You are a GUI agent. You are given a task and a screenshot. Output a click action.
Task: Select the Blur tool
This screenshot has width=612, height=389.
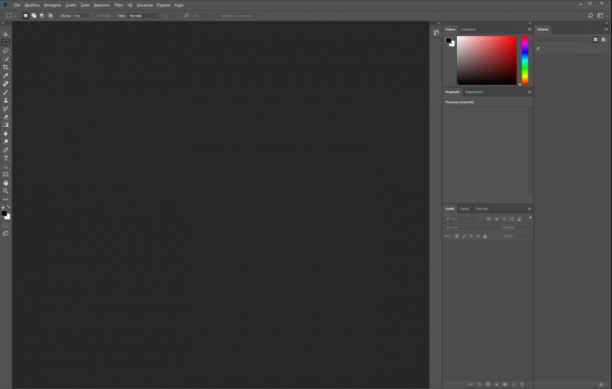pyautogui.click(x=5, y=133)
